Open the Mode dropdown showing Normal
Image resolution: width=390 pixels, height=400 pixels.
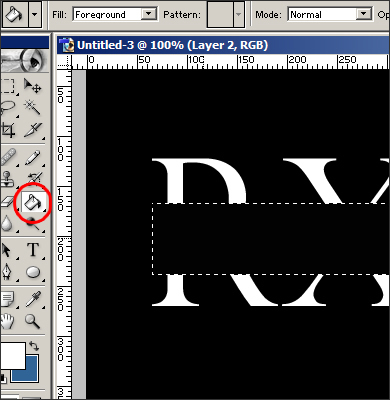[330, 14]
